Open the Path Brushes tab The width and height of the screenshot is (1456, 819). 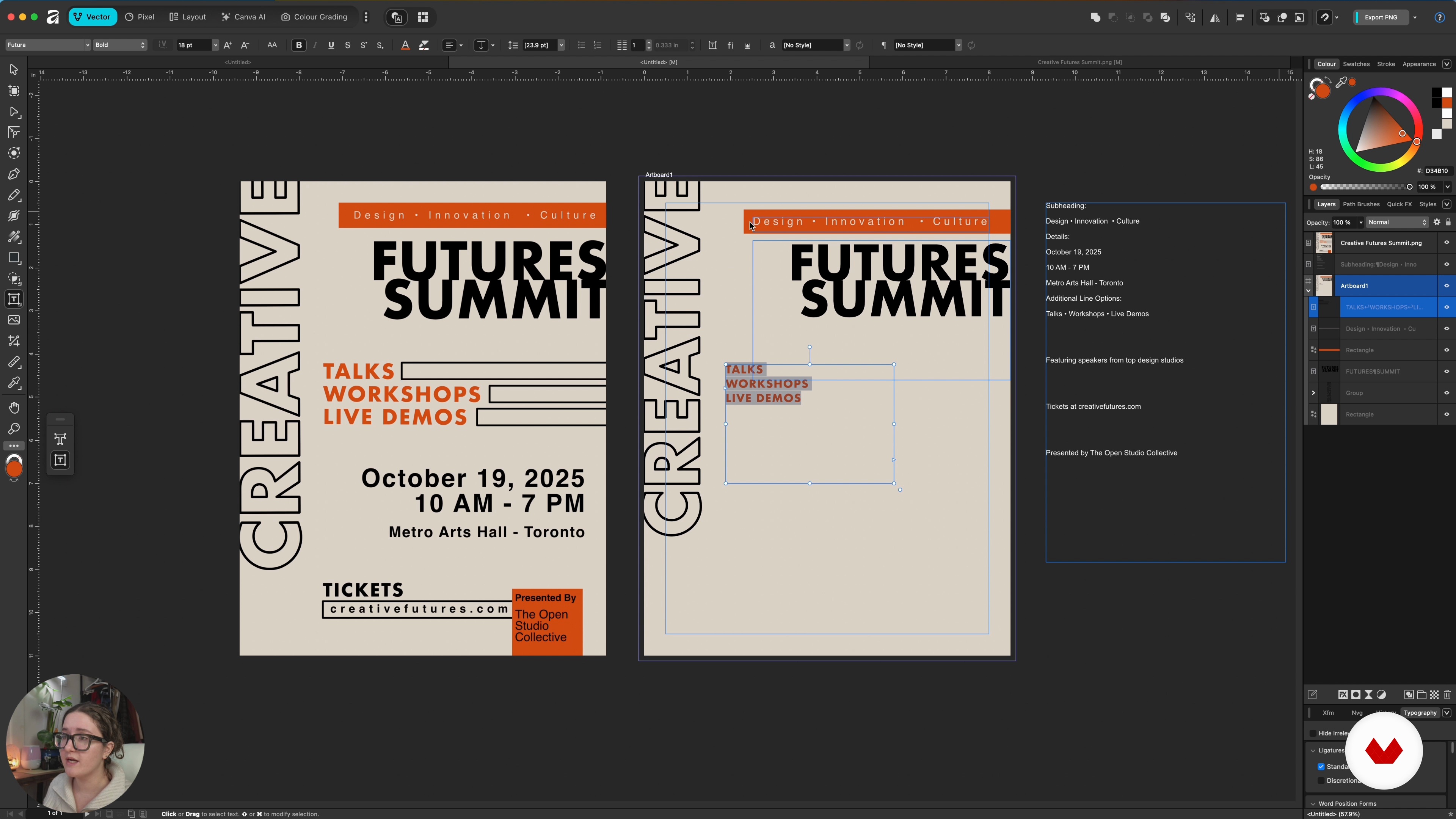click(1361, 204)
